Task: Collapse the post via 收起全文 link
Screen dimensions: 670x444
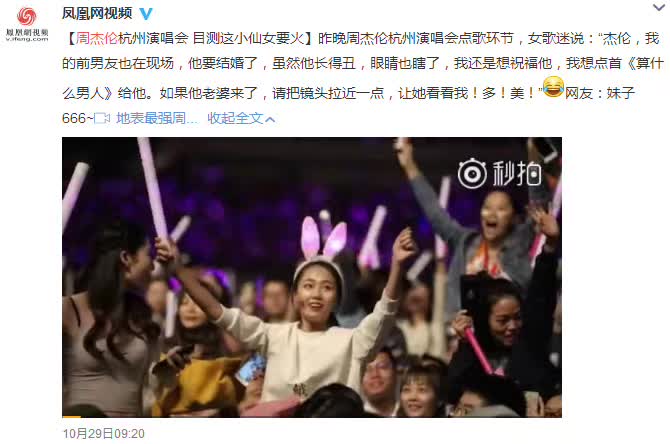Action: coord(235,118)
